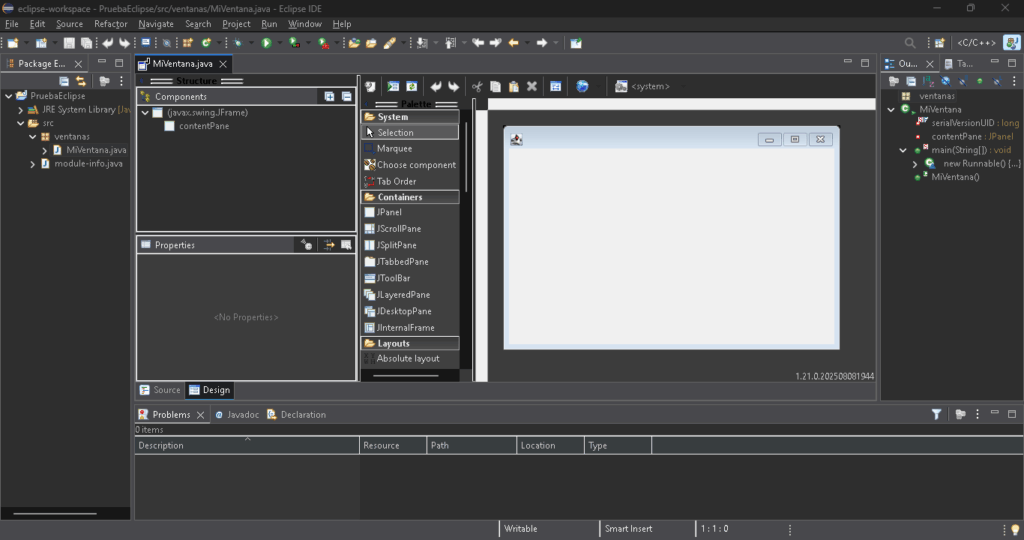Click the Filters funnel icon in the Problems view

(936, 414)
